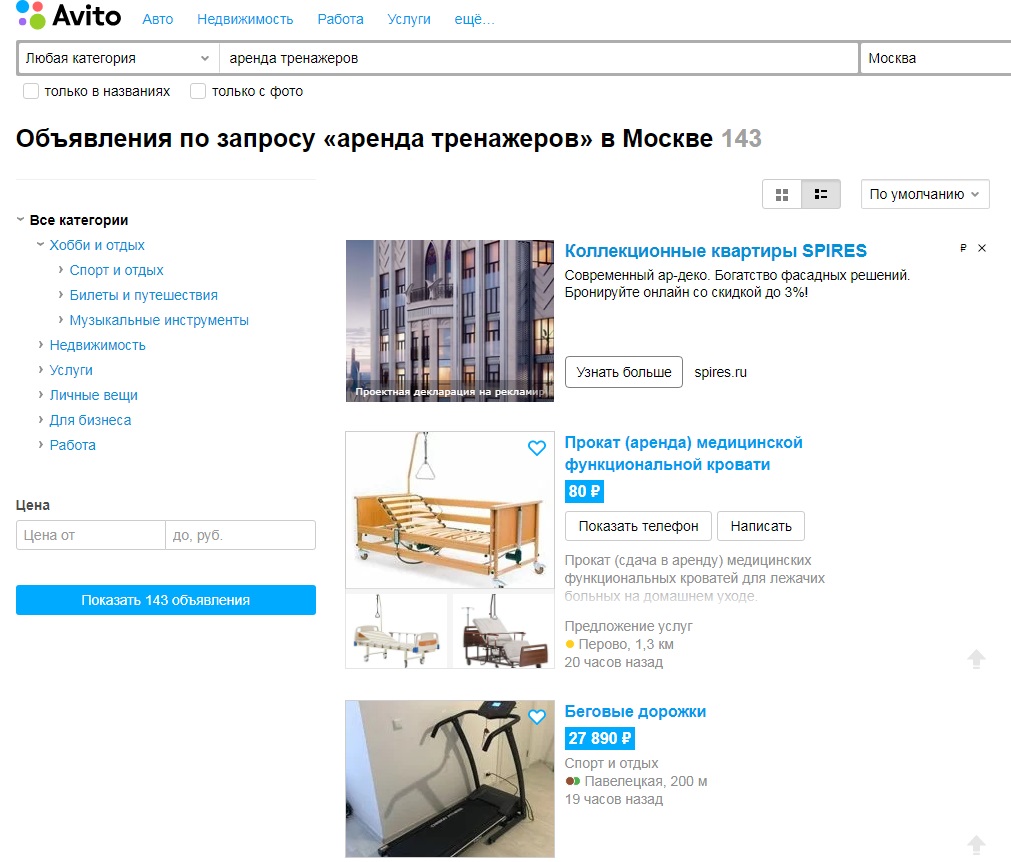
Task: Open 'Беговые дорожки' listing title
Action: 635,711
